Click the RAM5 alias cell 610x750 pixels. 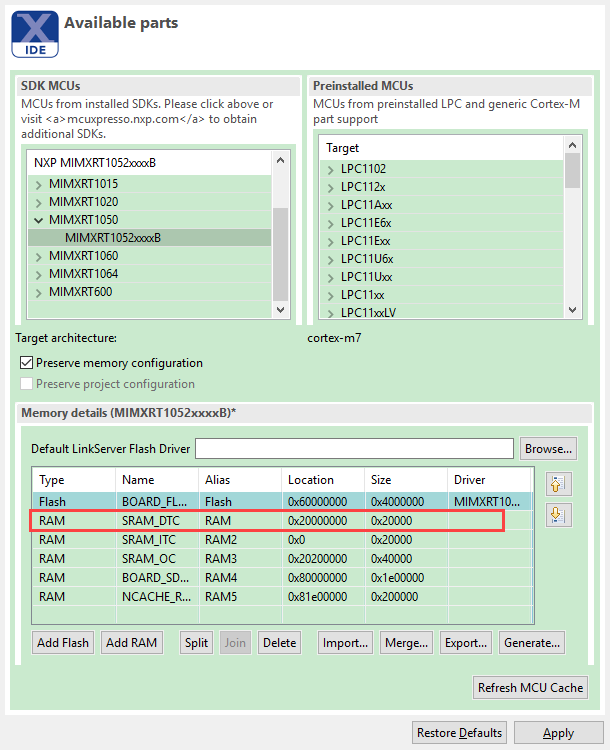pos(240,597)
